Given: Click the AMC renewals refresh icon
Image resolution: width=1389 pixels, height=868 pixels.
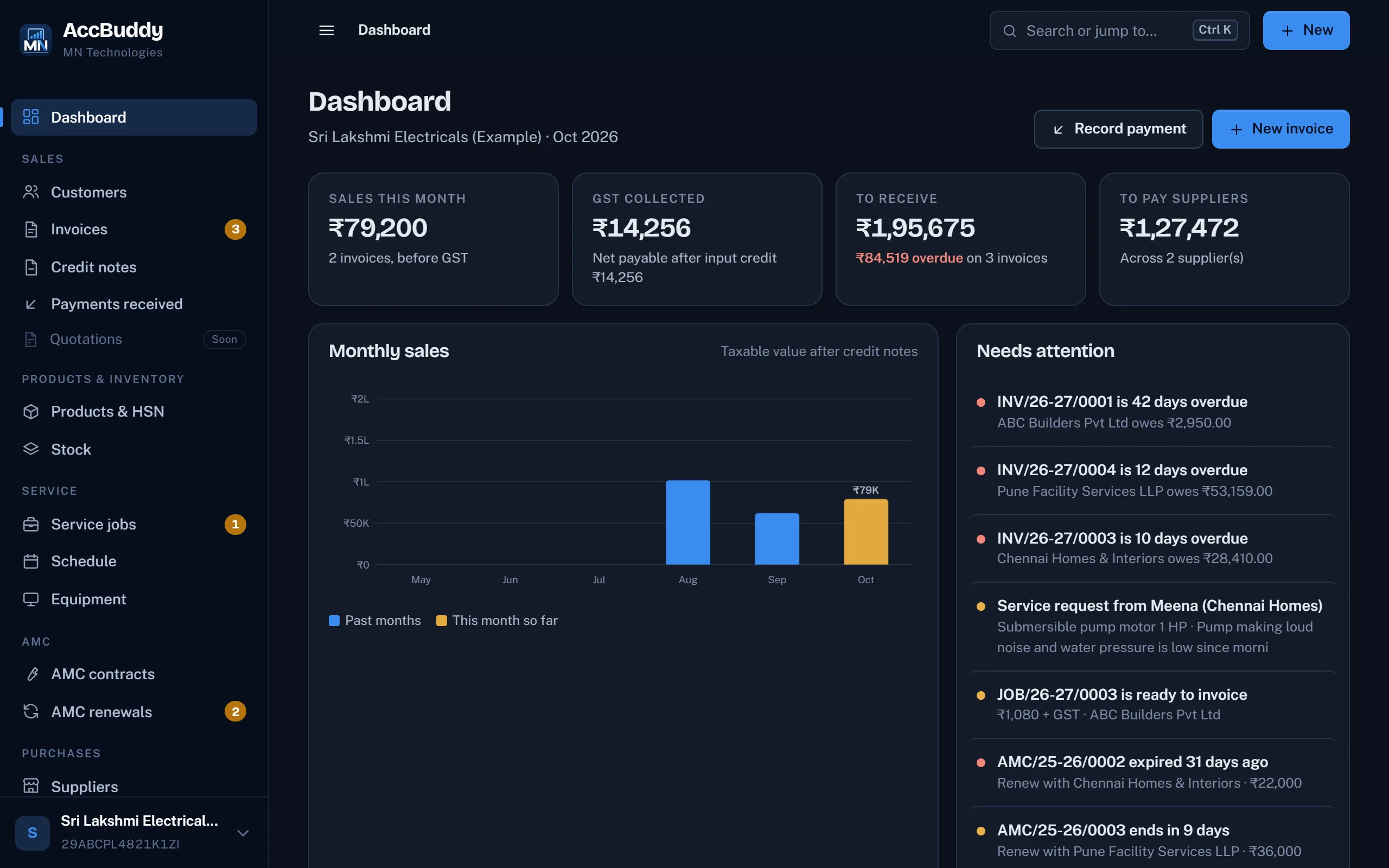Looking at the screenshot, I should [x=30, y=712].
